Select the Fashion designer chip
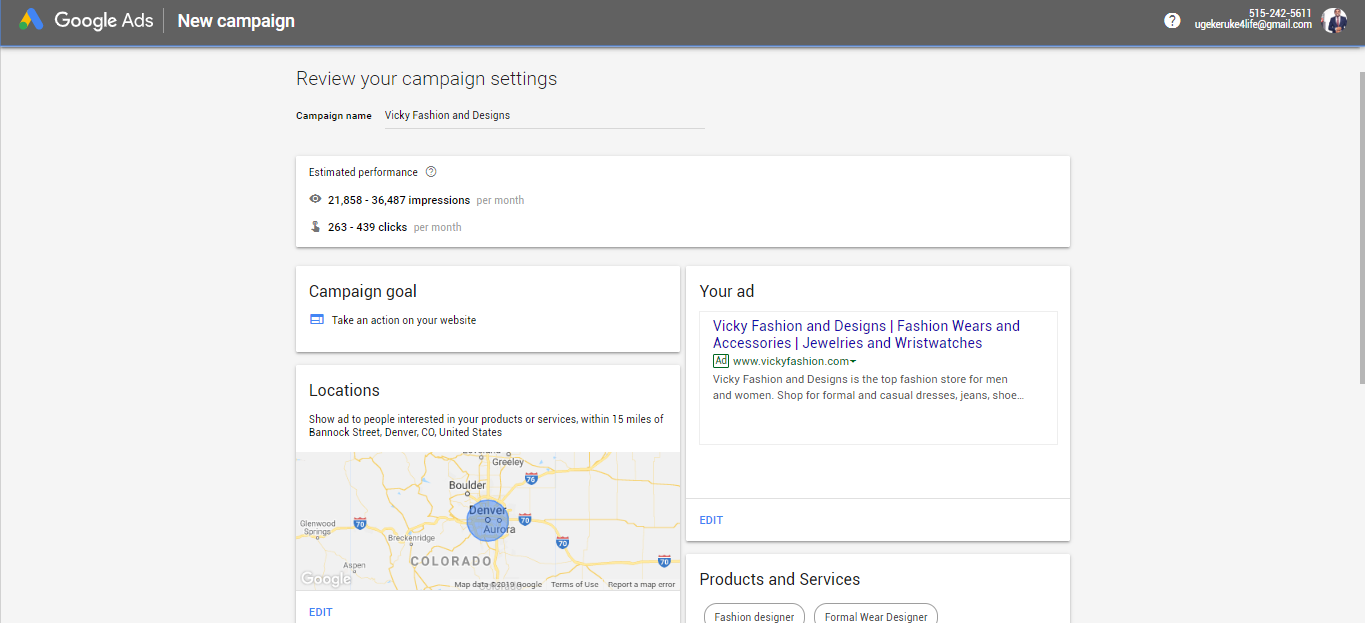Viewport: 1365px width, 623px height. click(x=754, y=616)
